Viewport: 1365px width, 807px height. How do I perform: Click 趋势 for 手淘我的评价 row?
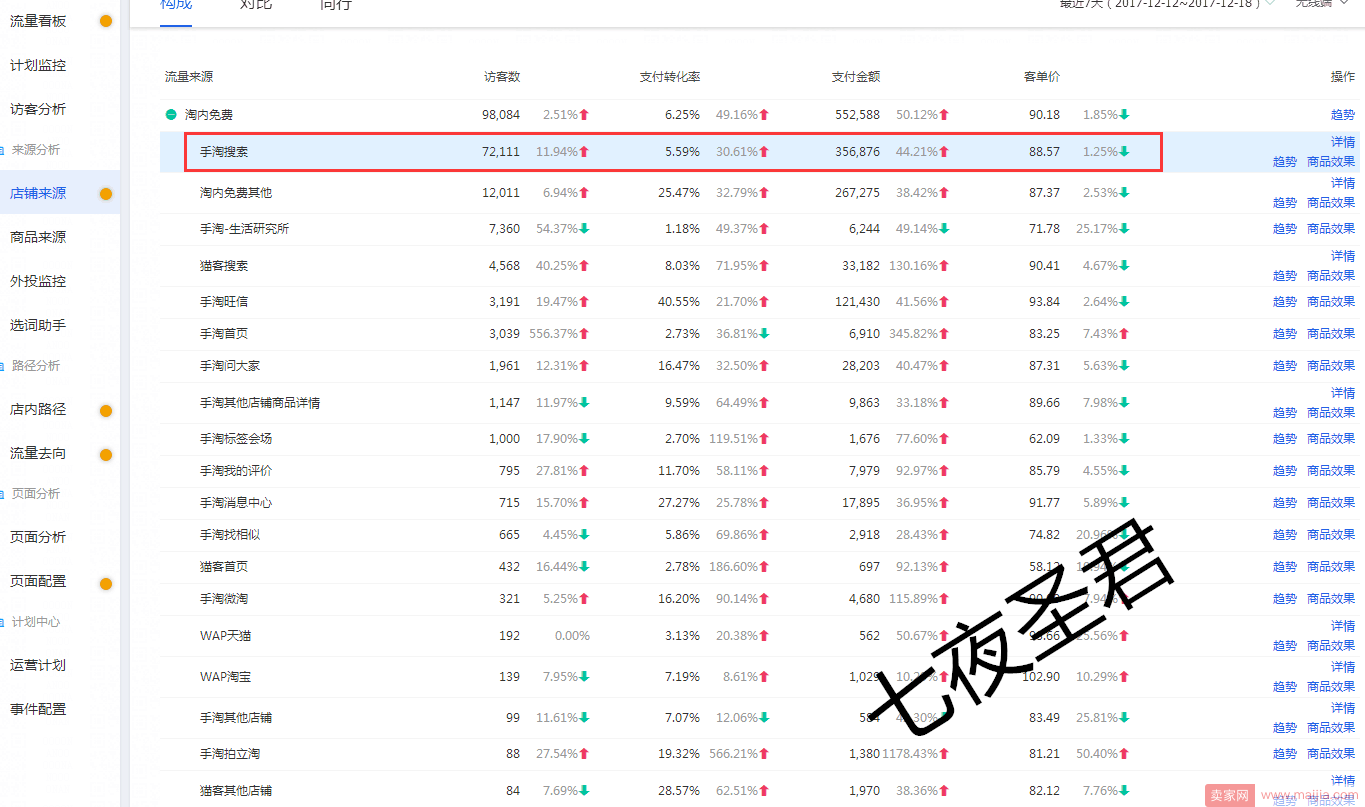[1285, 470]
